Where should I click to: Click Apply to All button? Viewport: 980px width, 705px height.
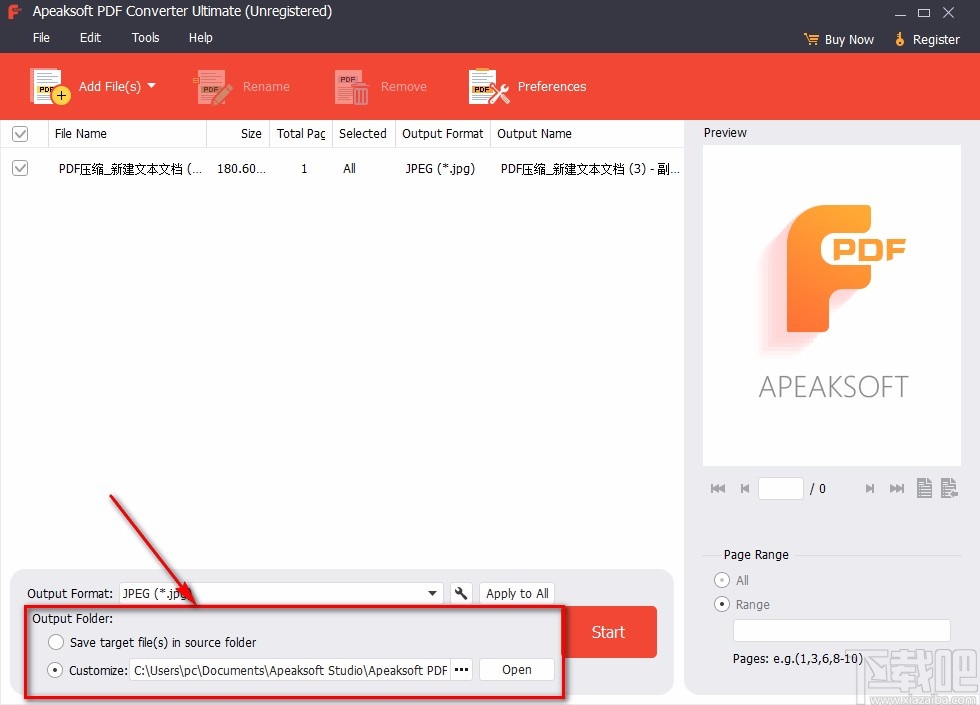pos(516,592)
